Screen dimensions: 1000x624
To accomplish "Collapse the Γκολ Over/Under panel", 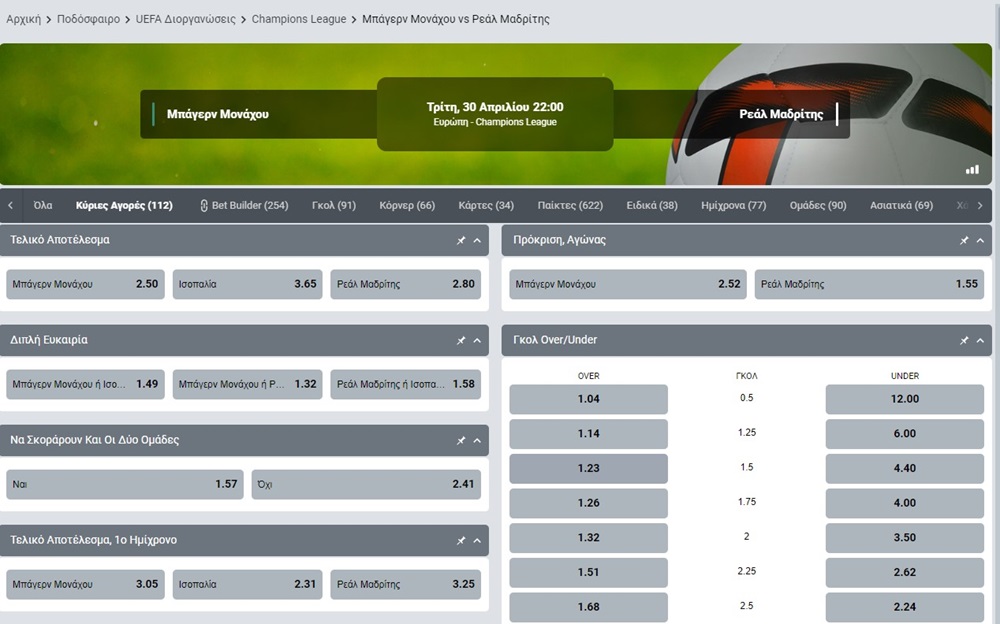I will click(980, 341).
